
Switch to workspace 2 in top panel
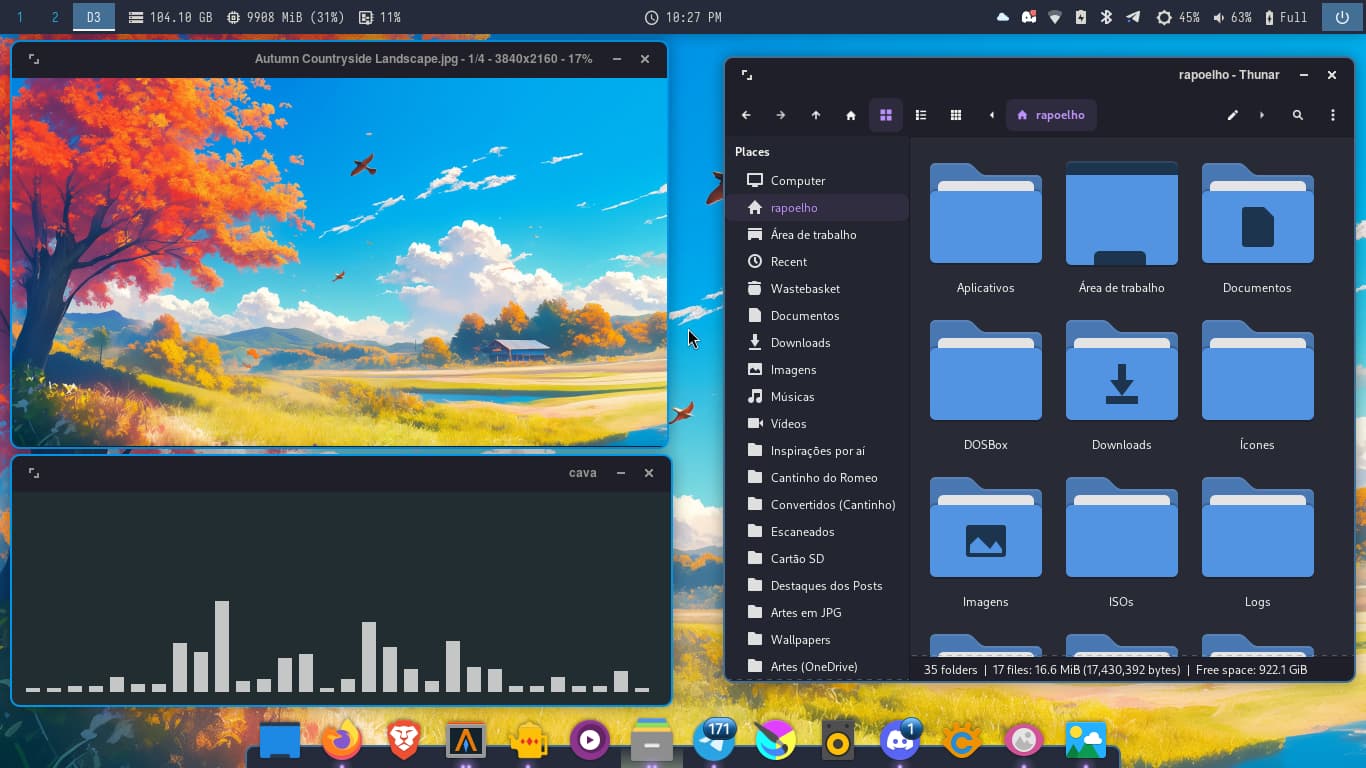tap(55, 17)
